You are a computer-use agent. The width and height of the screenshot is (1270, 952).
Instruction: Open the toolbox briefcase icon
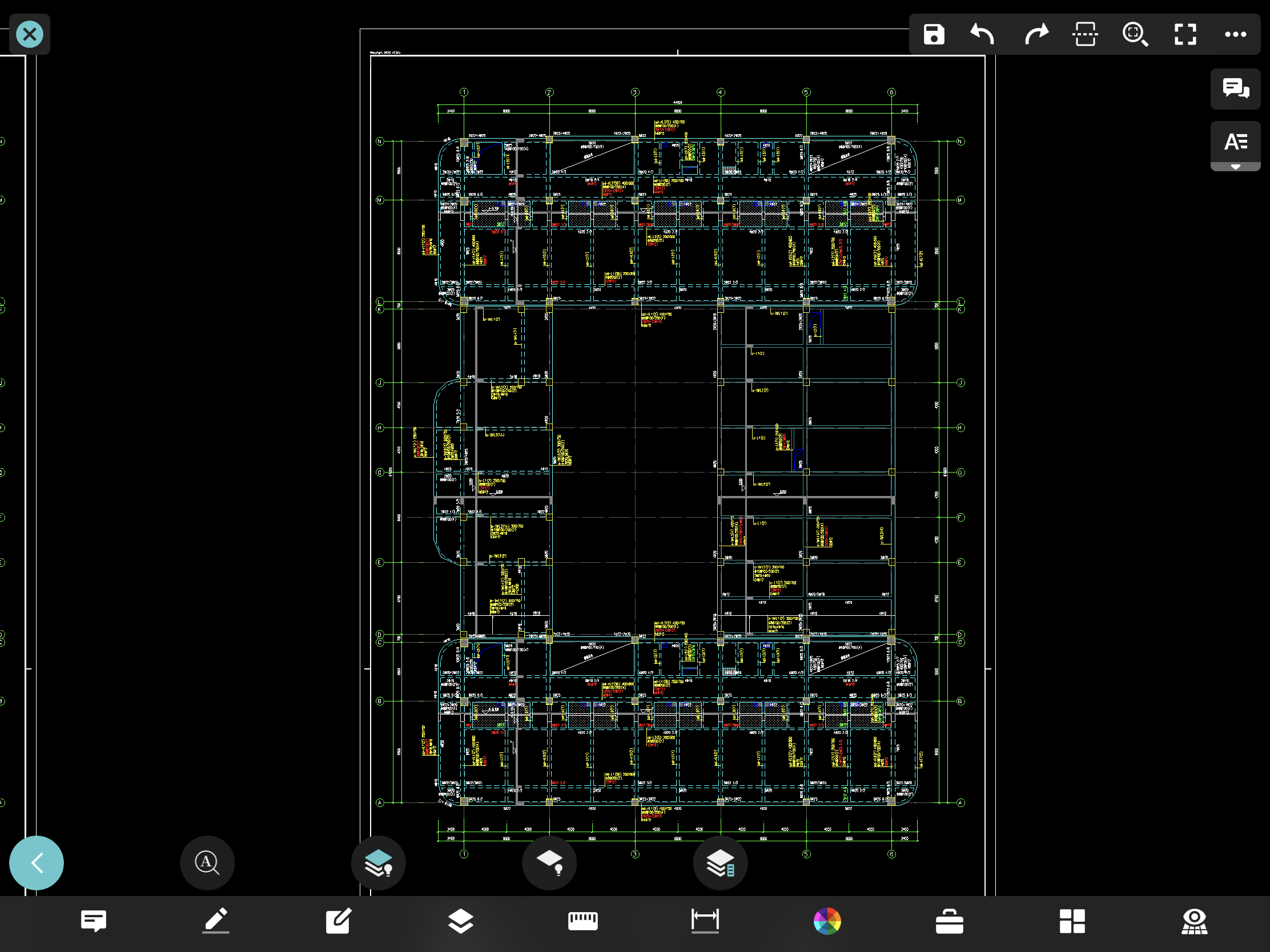pos(950,921)
